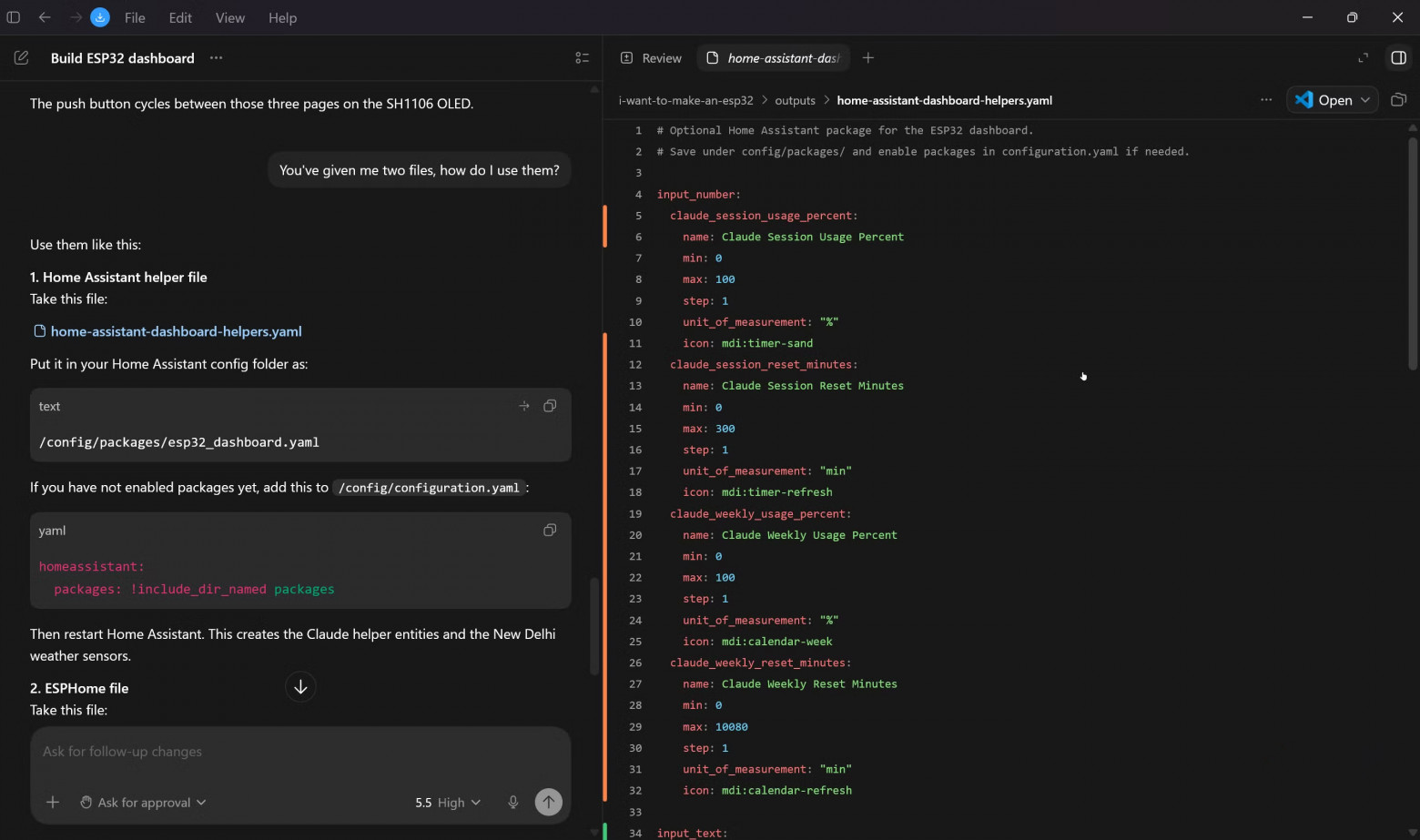
Task: Click the 'max: 10080' value line
Action: pos(715,726)
